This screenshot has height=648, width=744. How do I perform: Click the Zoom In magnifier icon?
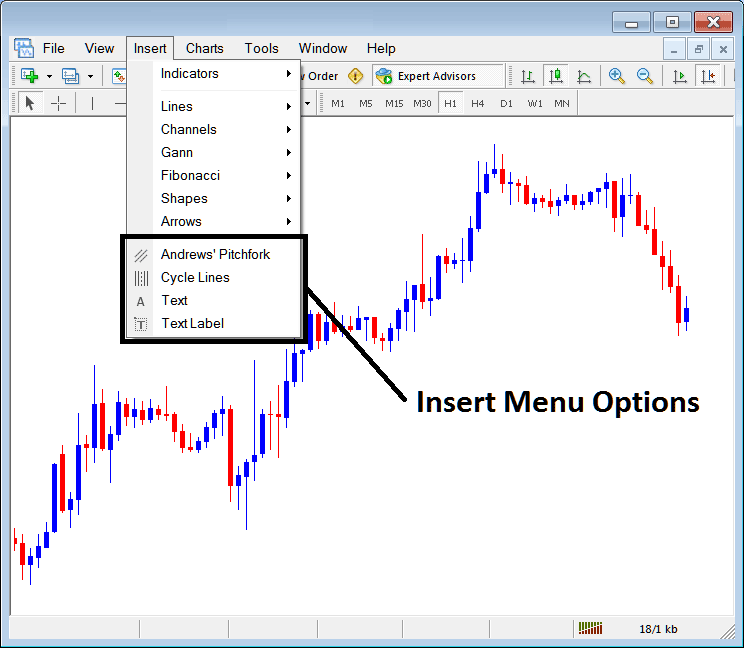617,76
